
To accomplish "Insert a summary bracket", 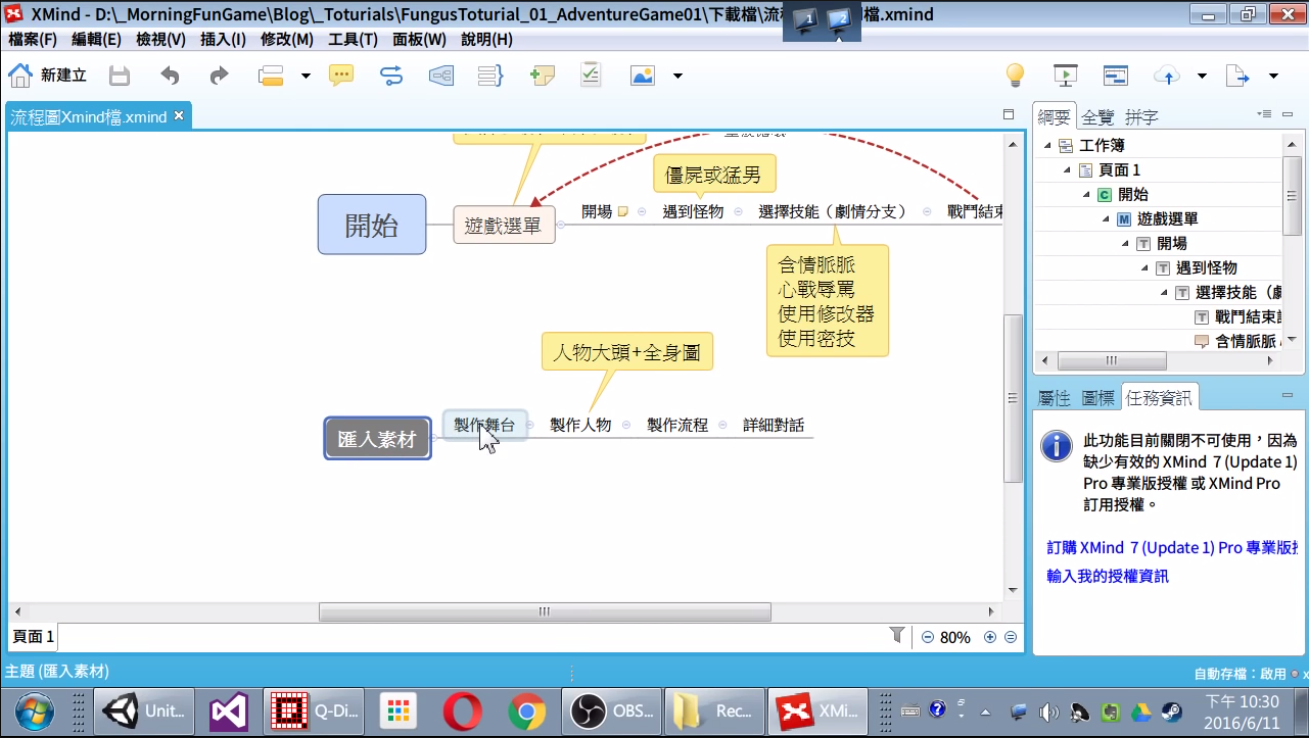I will pyautogui.click(x=490, y=76).
